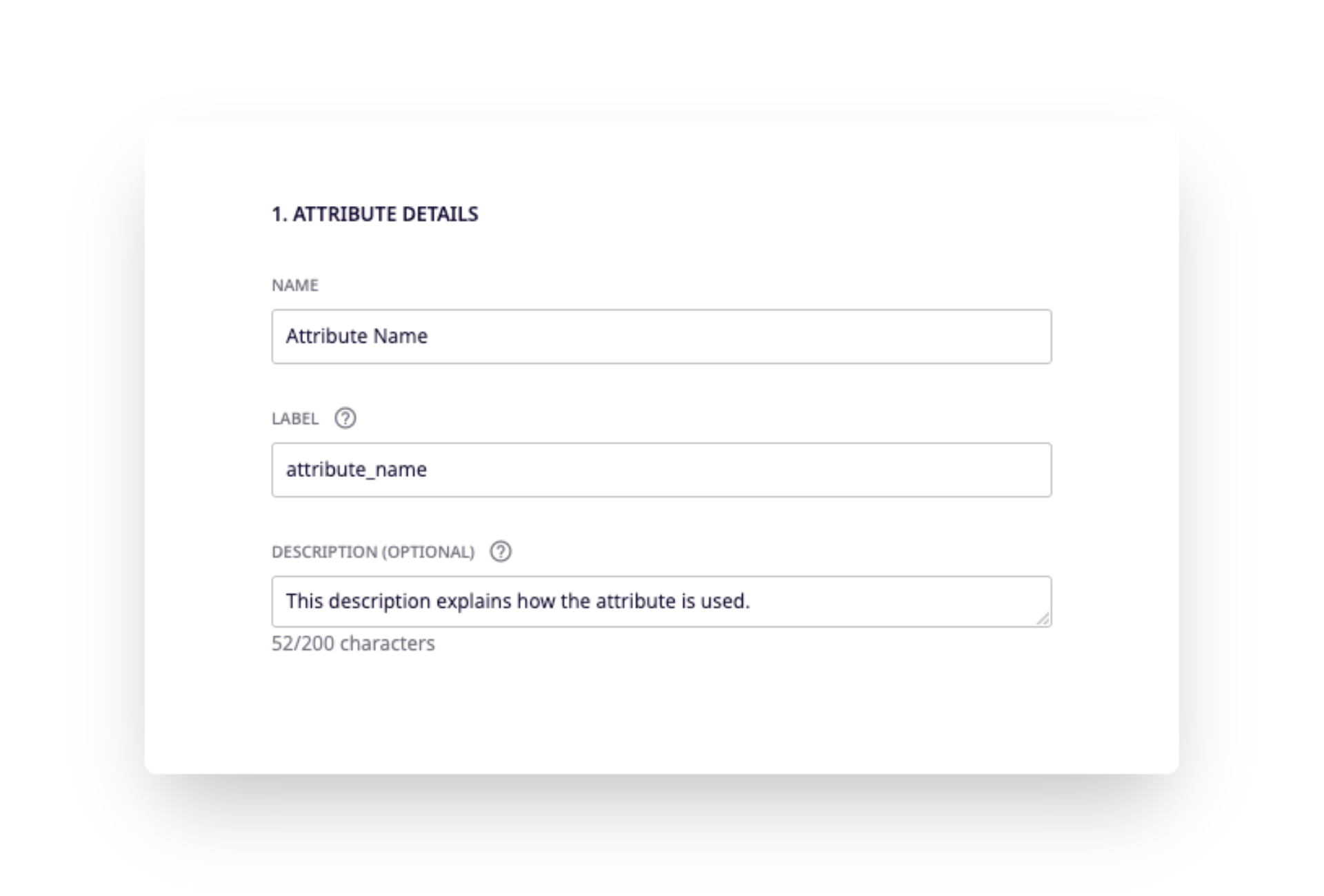The height and width of the screenshot is (896, 1324).
Task: Select the text Attribute Name
Action: (357, 336)
